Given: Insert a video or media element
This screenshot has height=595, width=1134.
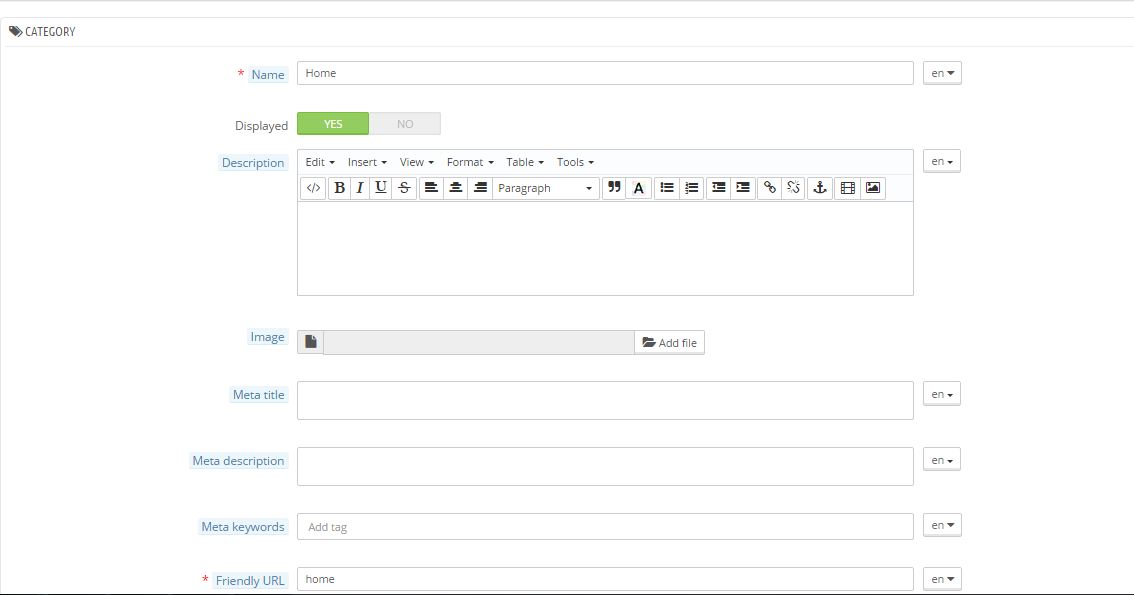Looking at the screenshot, I should point(848,188).
